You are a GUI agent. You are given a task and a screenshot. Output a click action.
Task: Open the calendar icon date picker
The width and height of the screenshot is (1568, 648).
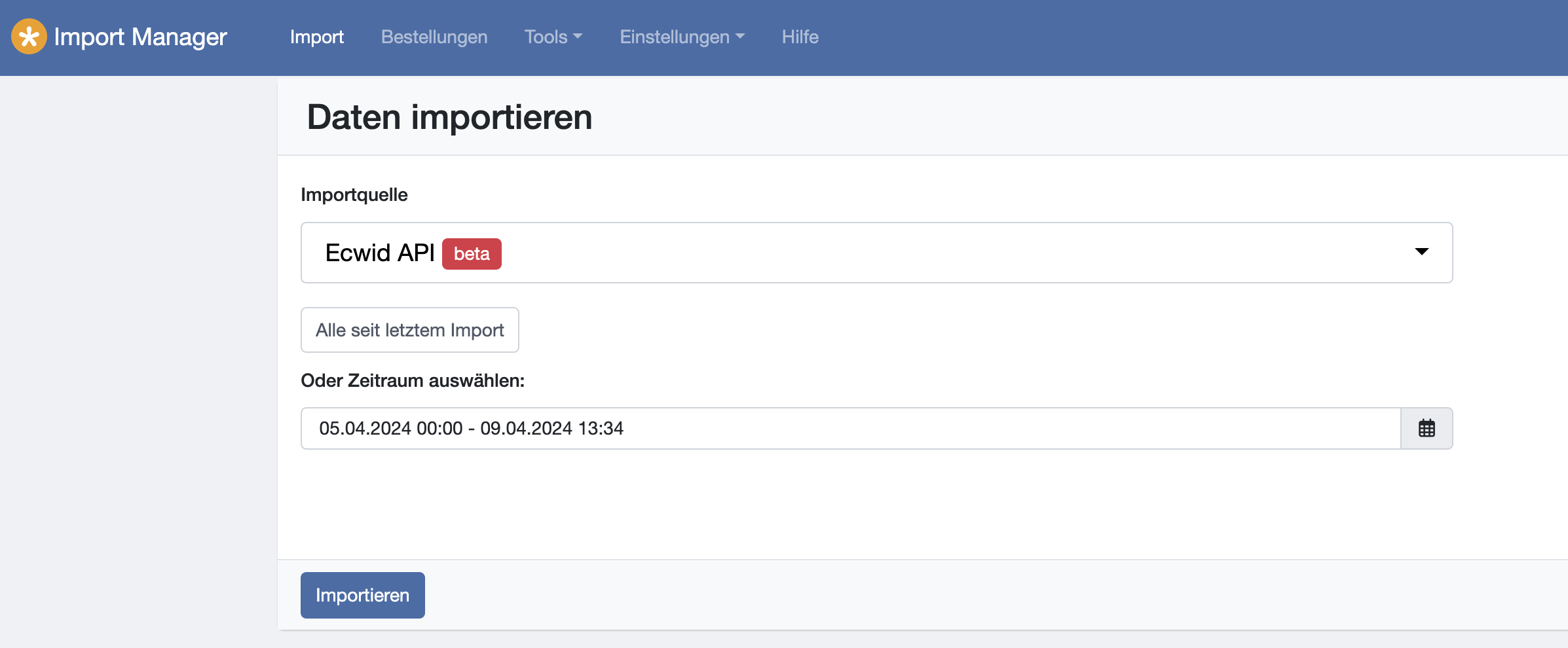(x=1426, y=429)
